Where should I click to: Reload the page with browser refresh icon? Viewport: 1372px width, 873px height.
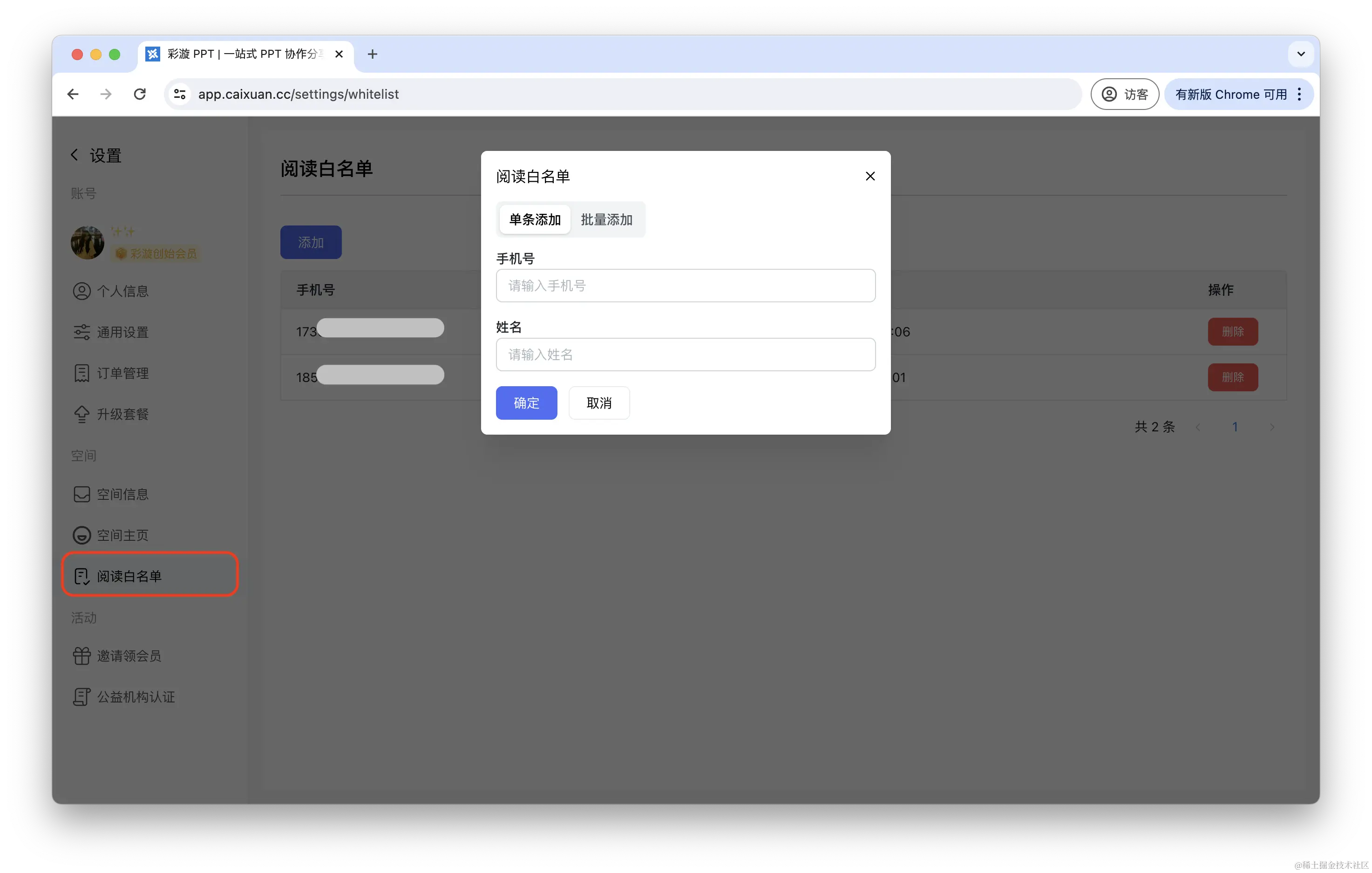point(140,94)
